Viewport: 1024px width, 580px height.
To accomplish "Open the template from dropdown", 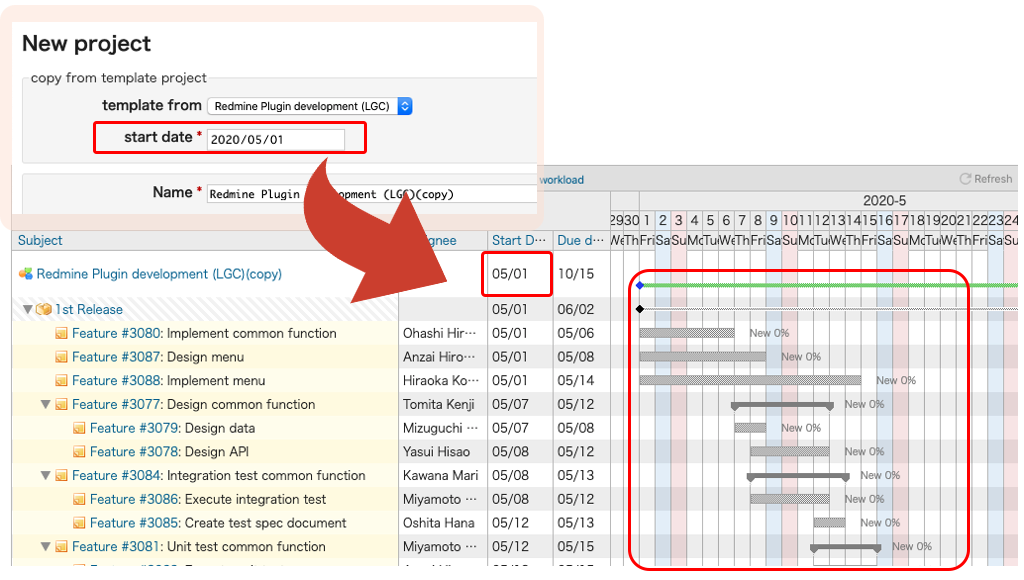I will point(310,106).
